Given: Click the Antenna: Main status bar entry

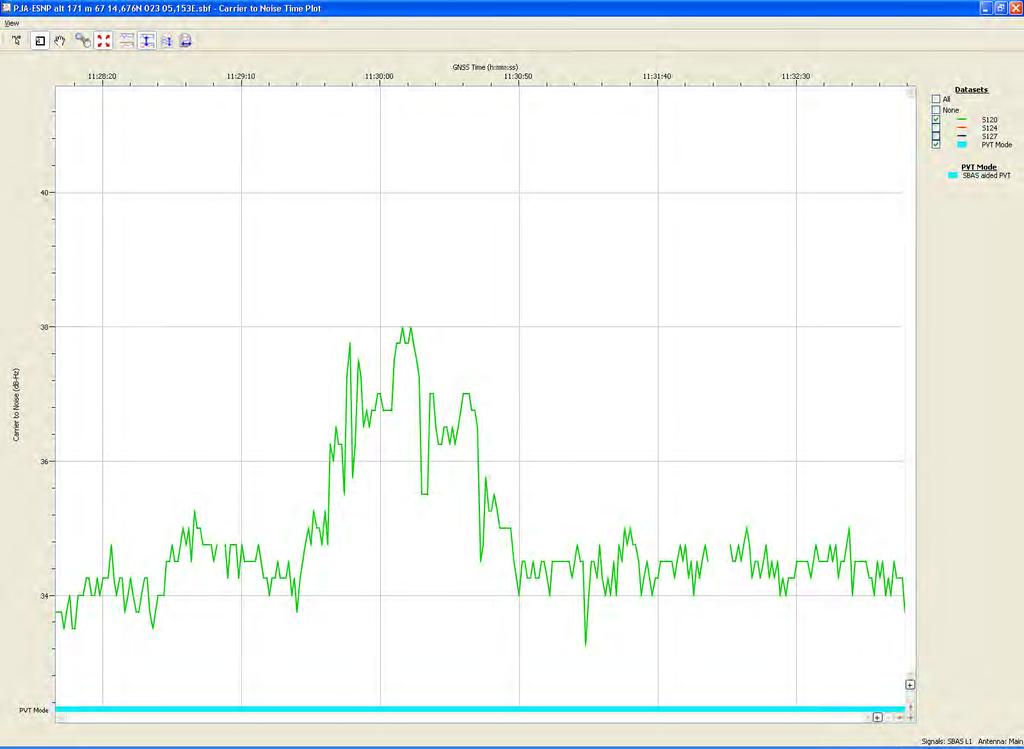Looking at the screenshot, I should (1000, 741).
